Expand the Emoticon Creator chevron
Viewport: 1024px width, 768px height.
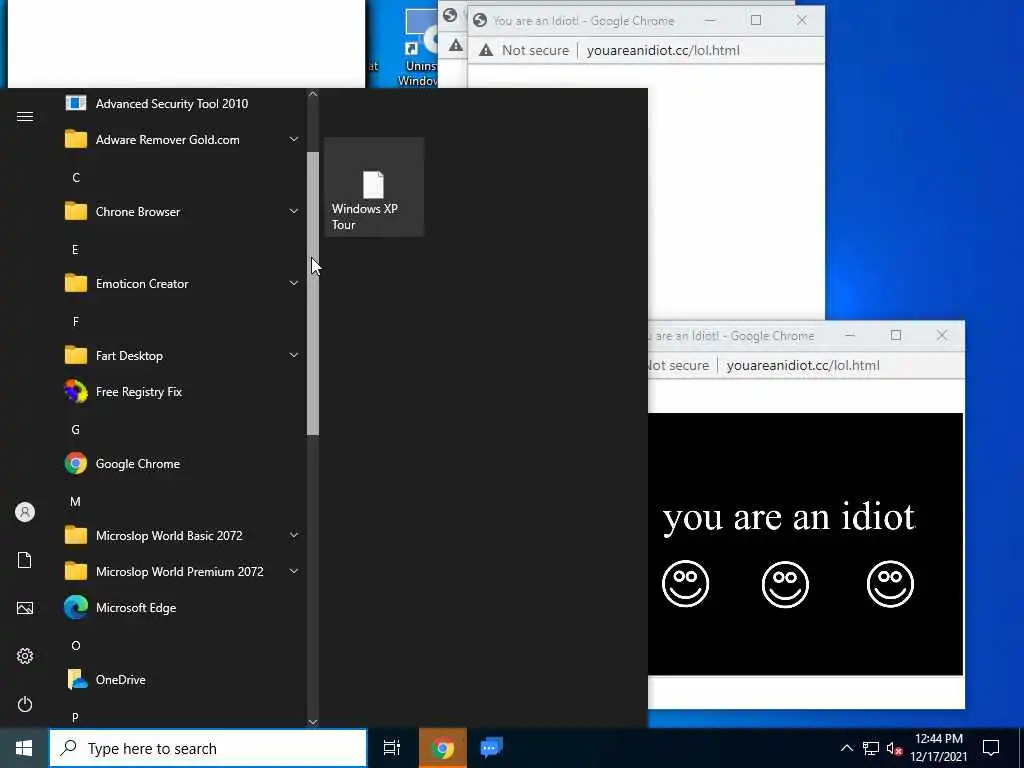[x=294, y=283]
